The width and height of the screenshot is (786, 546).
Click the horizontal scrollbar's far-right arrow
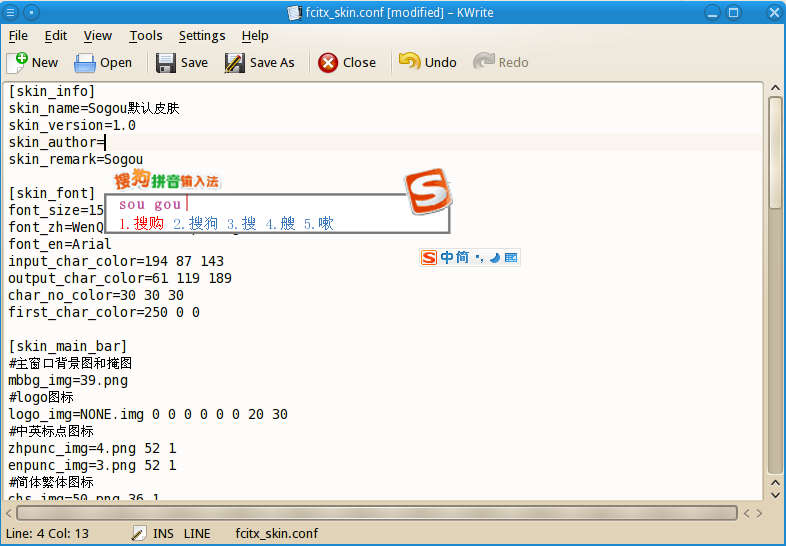pyautogui.click(x=759, y=513)
